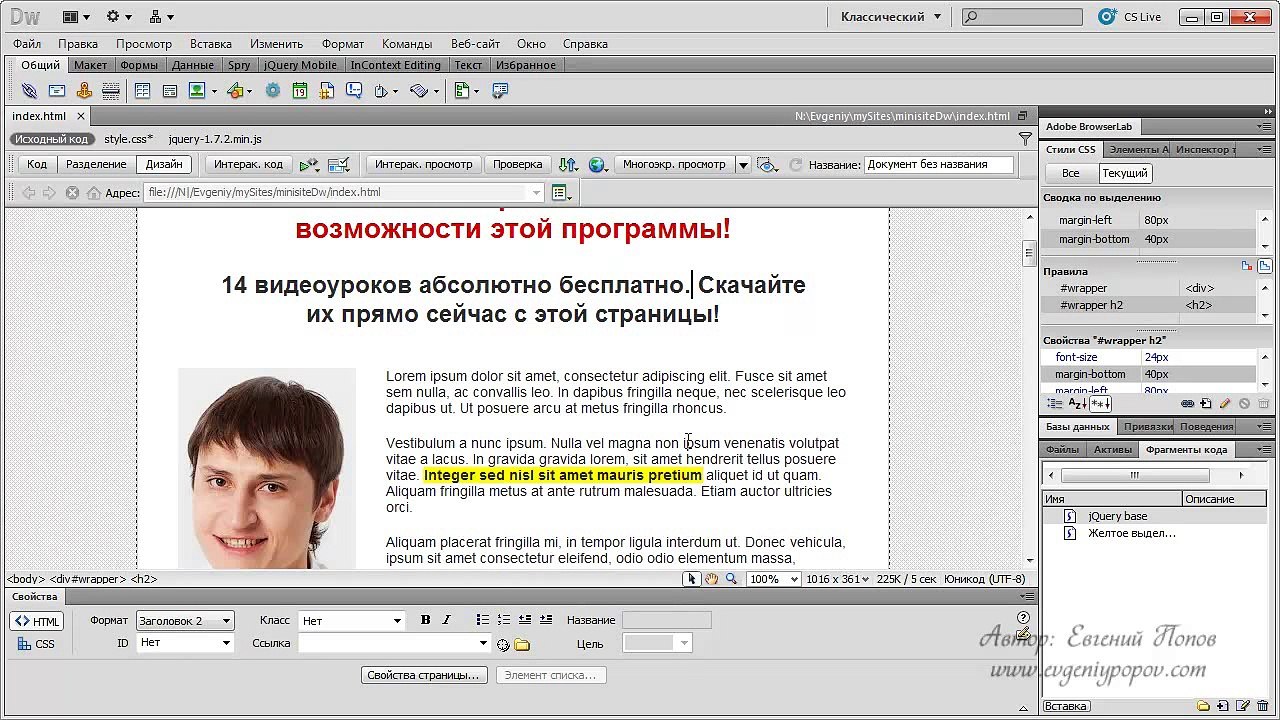Open the style.css* related file
1280x720 pixels.
129,139
